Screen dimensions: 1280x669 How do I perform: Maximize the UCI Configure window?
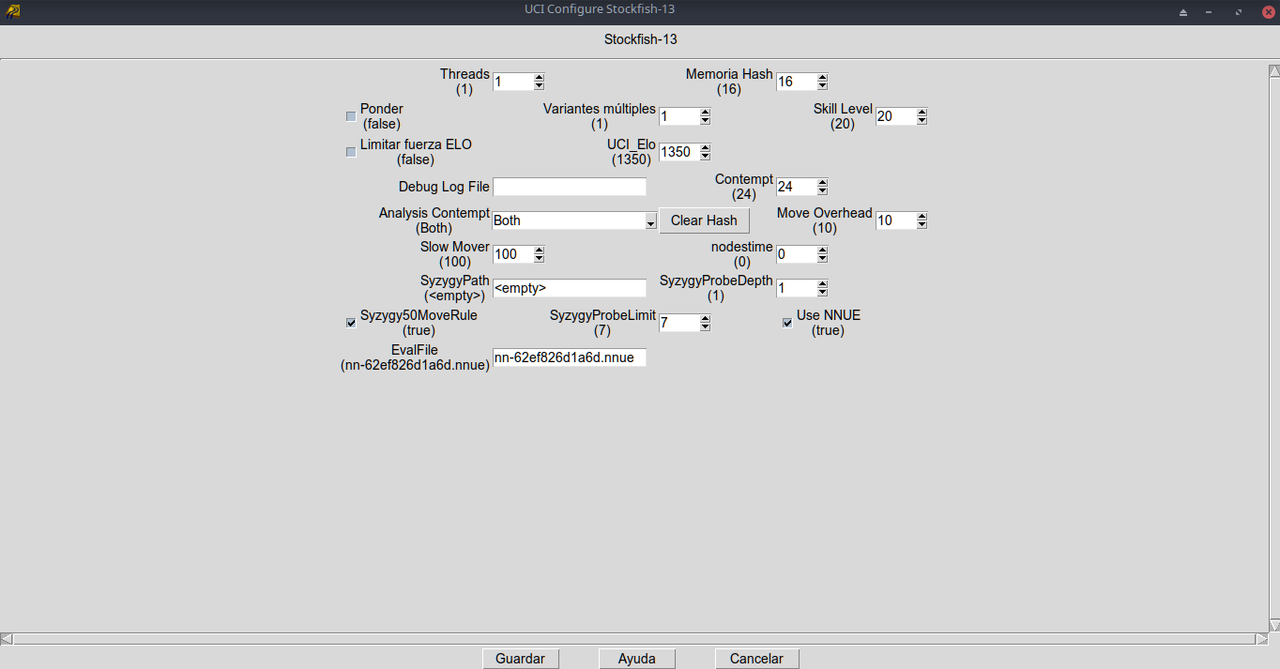(x=1238, y=12)
